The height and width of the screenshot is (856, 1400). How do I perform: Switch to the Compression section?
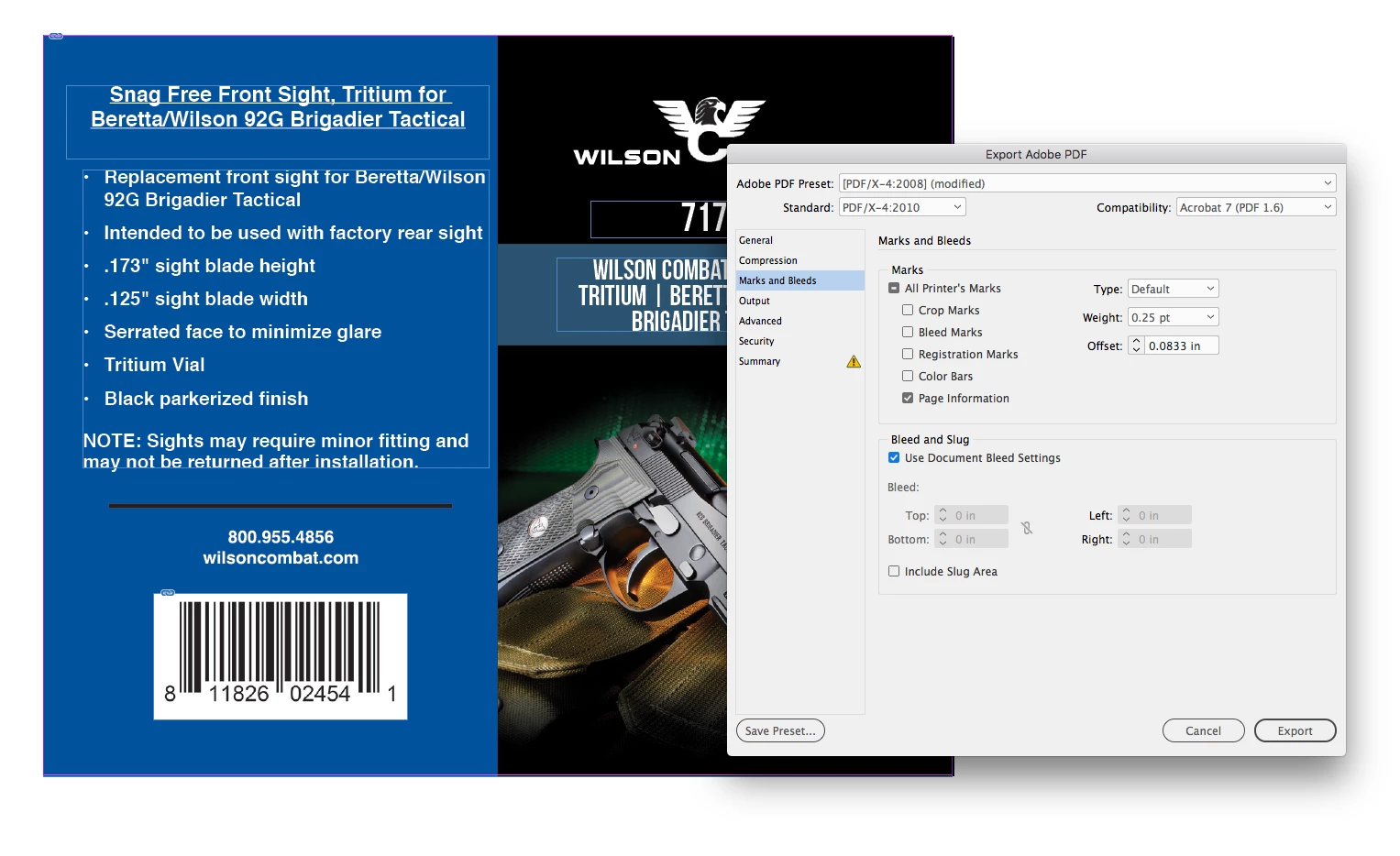[x=799, y=260]
